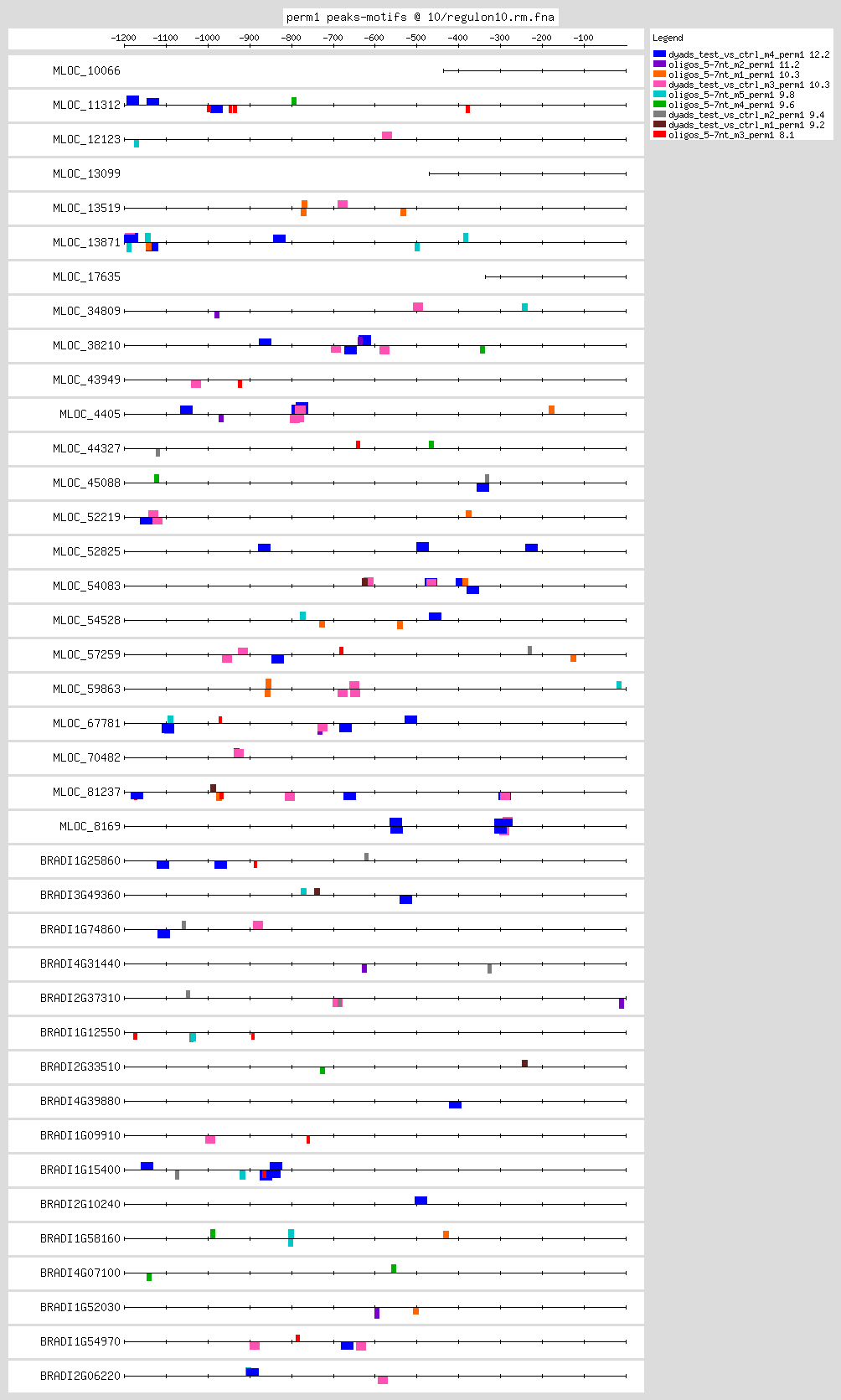Viewport: 841px width, 1400px height.
Task: Click the -600 position on the axis
Action: pyautogui.click(x=374, y=39)
